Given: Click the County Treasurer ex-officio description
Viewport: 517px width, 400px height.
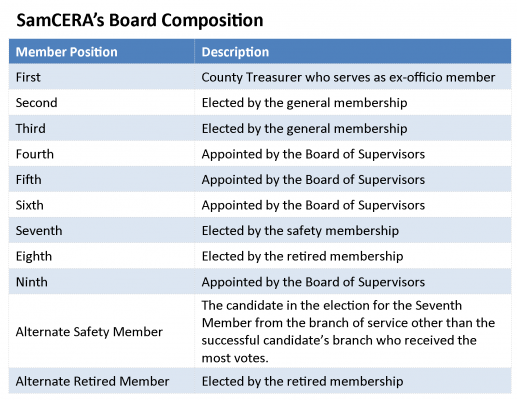Looking at the screenshot, I should click(x=348, y=77).
